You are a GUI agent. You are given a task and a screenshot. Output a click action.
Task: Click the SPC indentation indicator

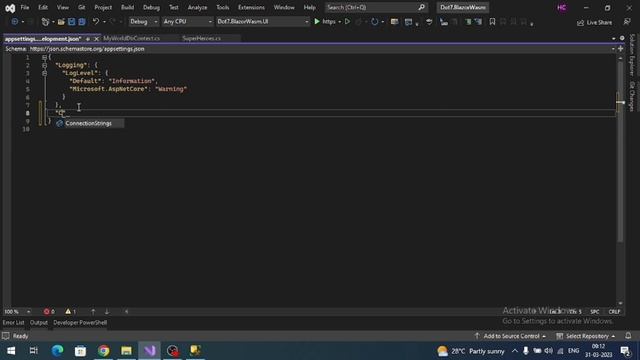click(x=595, y=311)
